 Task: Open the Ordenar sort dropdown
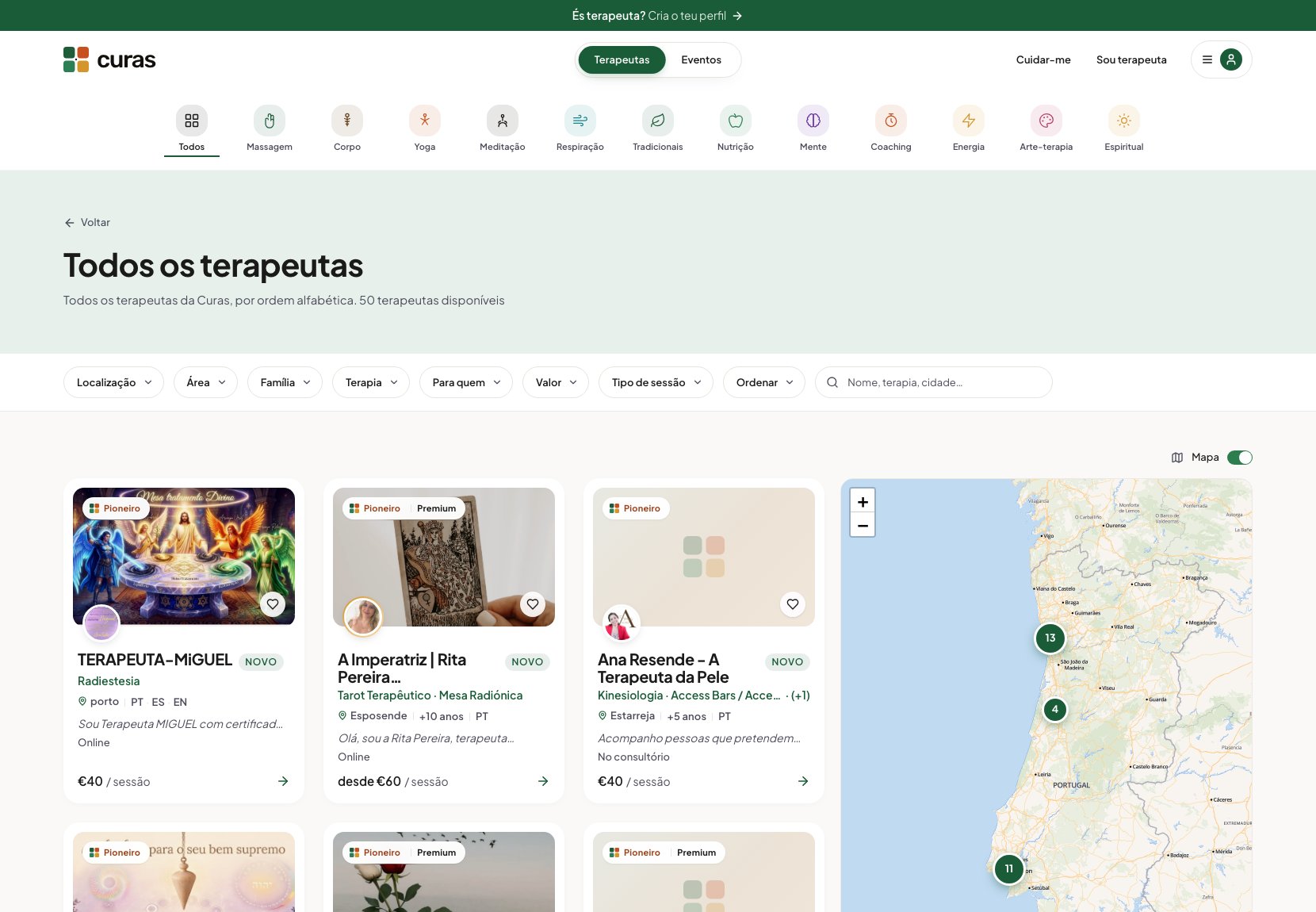[764, 382]
